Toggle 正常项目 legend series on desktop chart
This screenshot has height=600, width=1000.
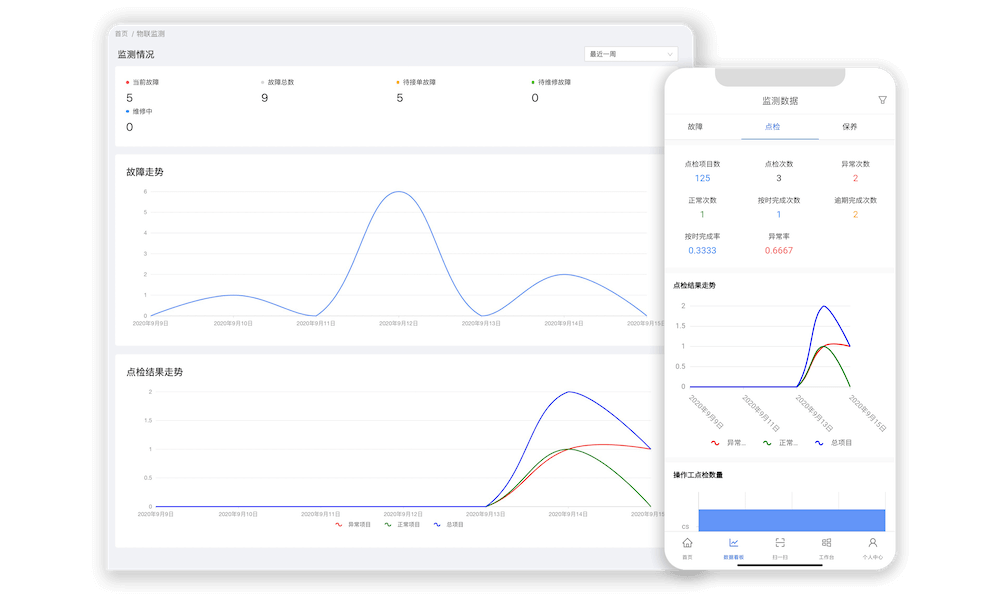pyautogui.click(x=401, y=524)
